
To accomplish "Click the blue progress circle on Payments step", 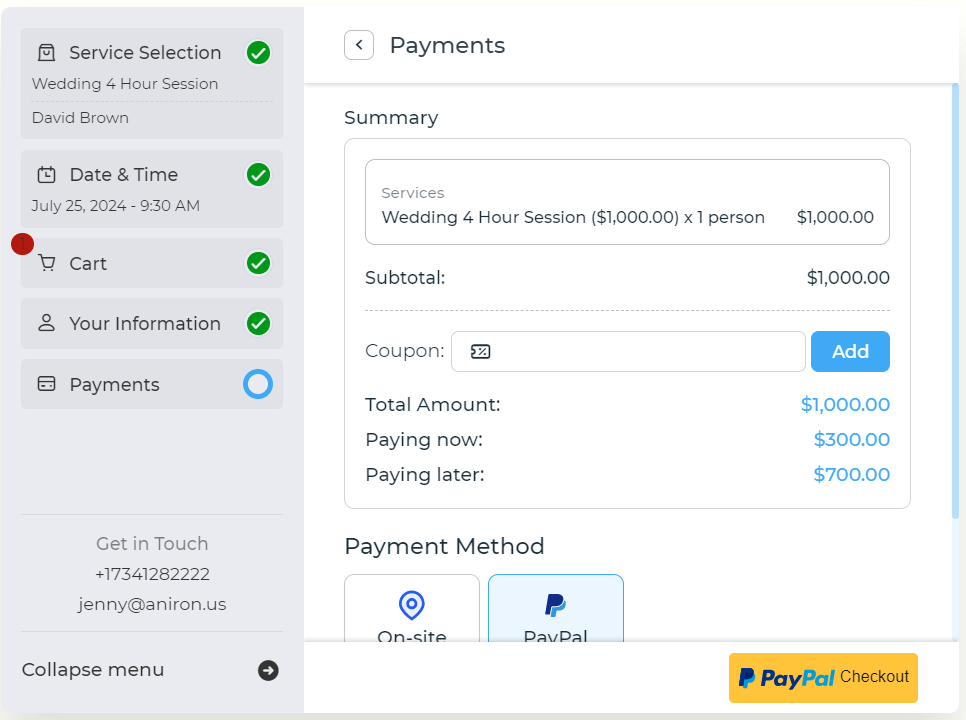I will coord(258,385).
